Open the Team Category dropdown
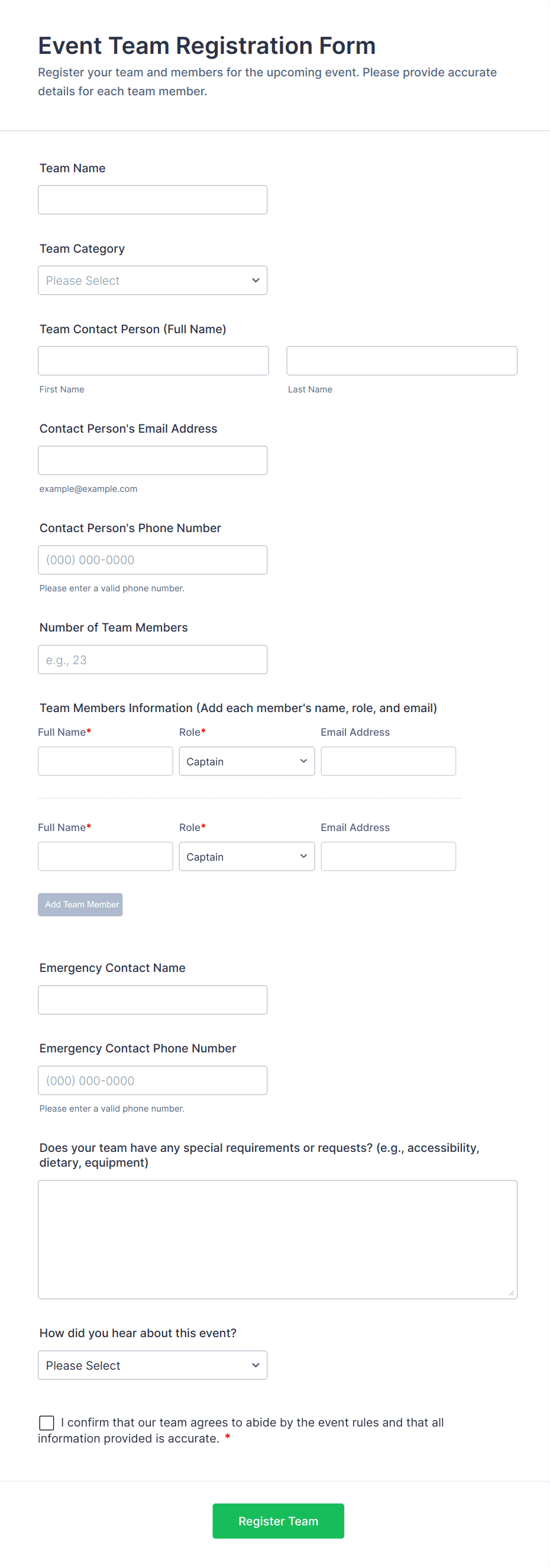Viewport: 550px width, 1568px height. [152, 280]
